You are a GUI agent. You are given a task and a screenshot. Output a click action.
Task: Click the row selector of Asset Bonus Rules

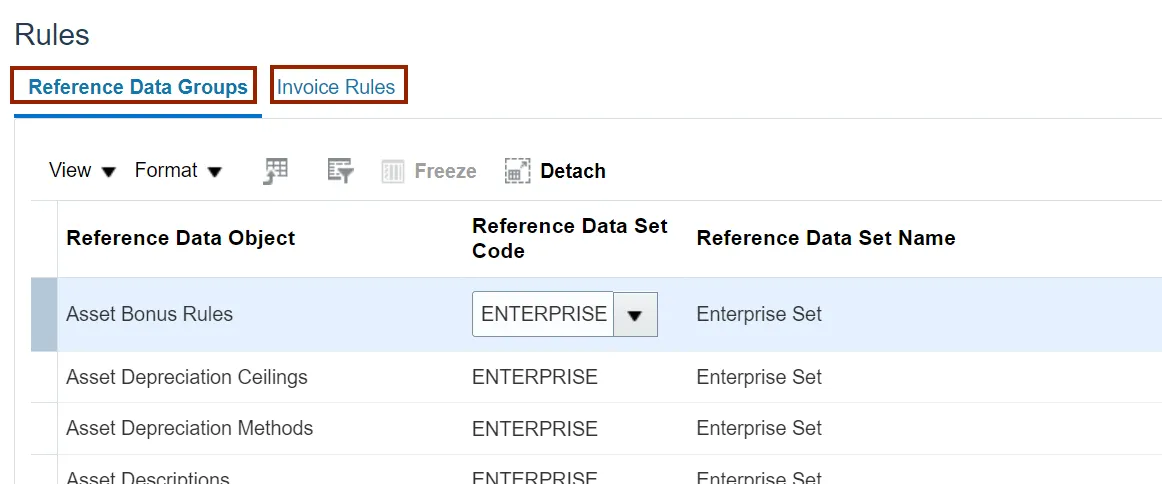(x=44, y=314)
